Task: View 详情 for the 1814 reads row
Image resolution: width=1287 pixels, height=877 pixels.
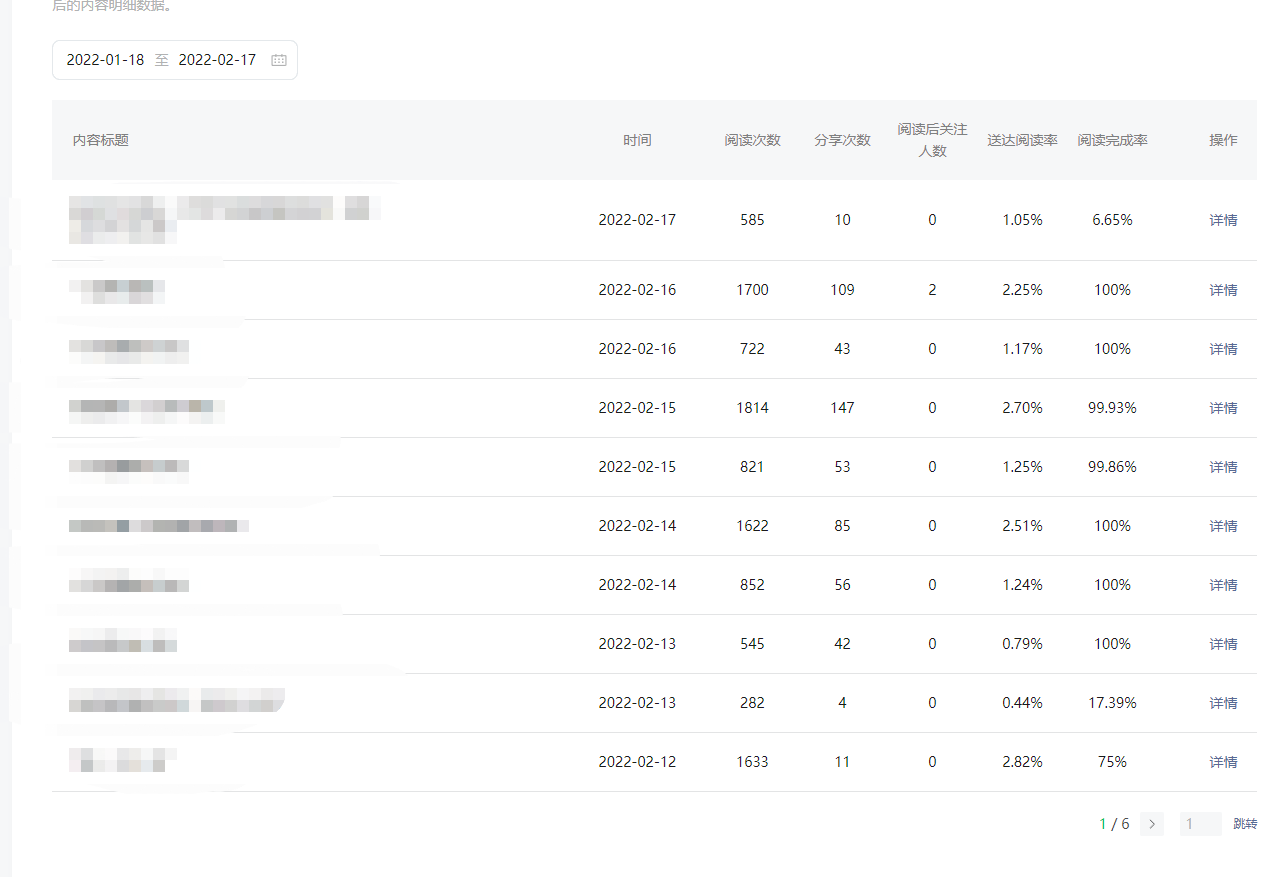Action: [x=1223, y=408]
